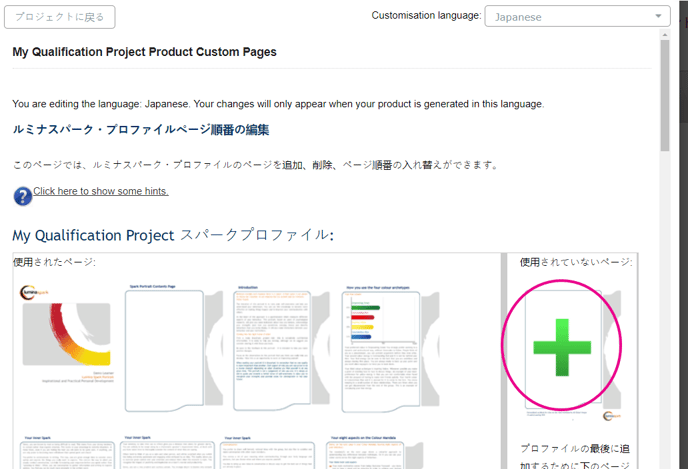This screenshot has width=688, height=469.
Task: Click the My Qualification Project スパークプロファイル heading
Action: pyautogui.click(x=173, y=235)
